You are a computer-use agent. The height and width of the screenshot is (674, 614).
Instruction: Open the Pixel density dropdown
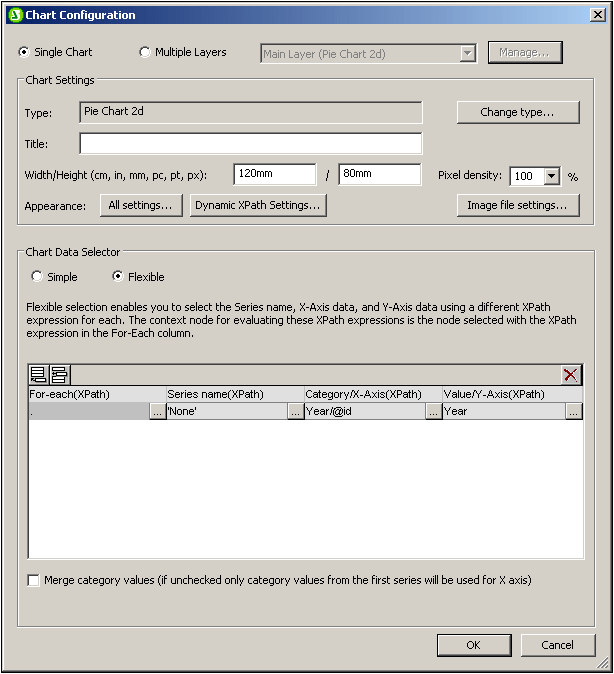click(x=551, y=176)
